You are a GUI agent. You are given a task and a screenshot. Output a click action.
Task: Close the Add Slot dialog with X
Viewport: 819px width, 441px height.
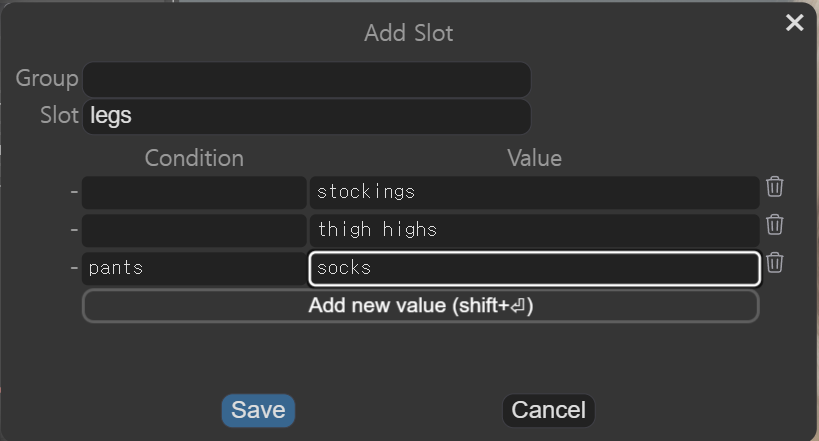click(794, 22)
